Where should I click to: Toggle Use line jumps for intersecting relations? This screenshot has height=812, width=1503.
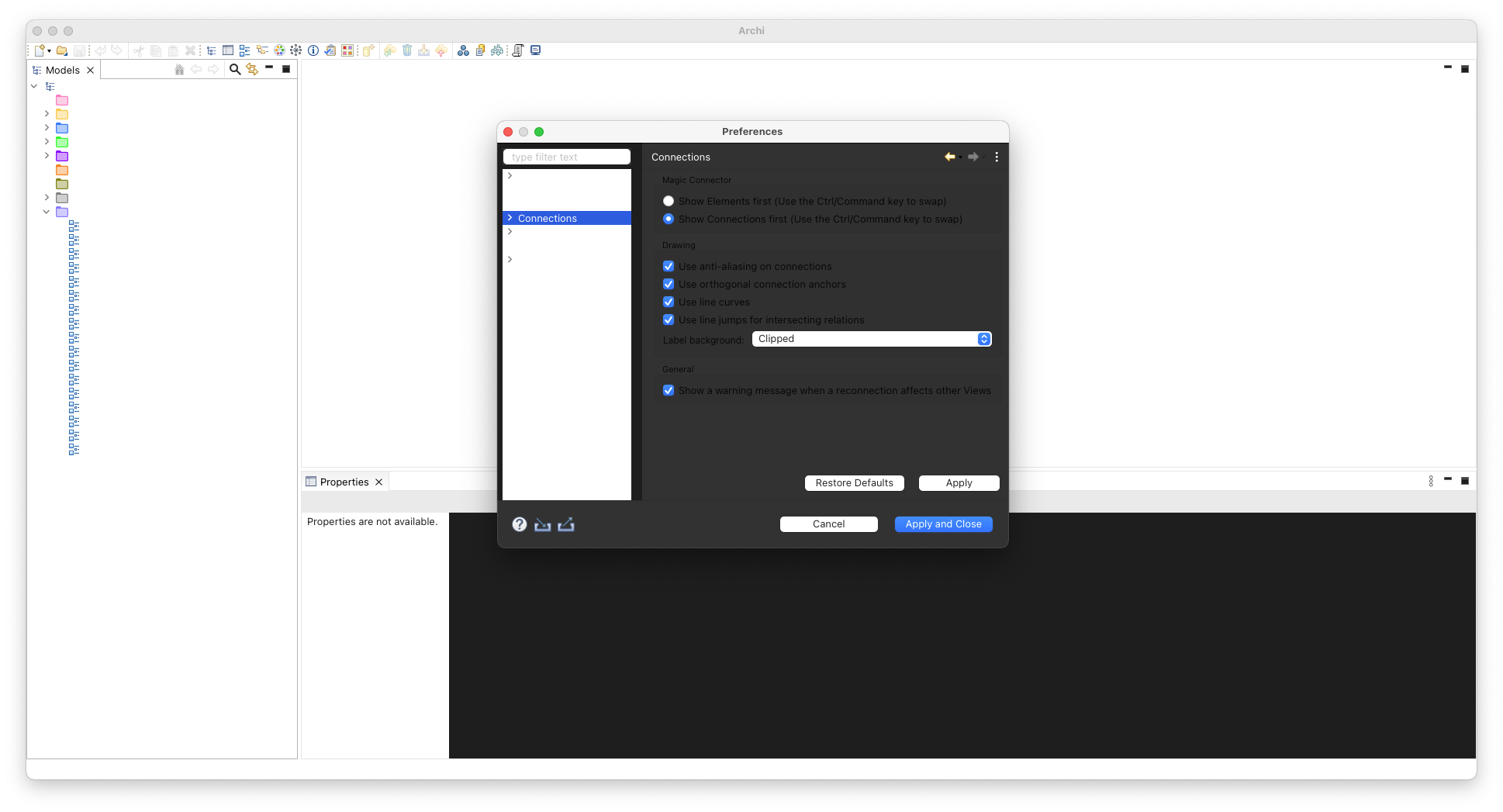[669, 320]
